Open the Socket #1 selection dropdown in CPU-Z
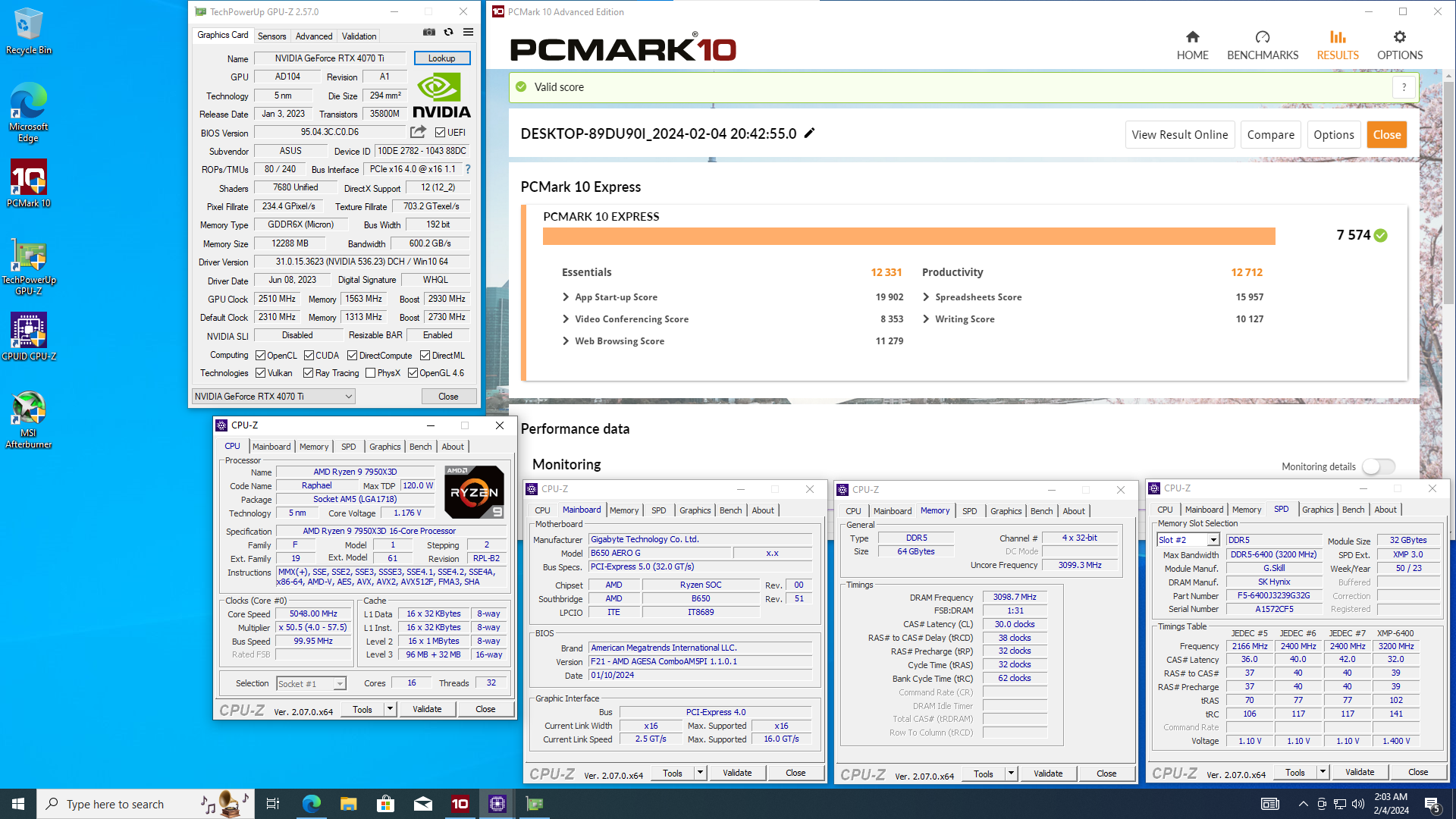 [x=311, y=684]
